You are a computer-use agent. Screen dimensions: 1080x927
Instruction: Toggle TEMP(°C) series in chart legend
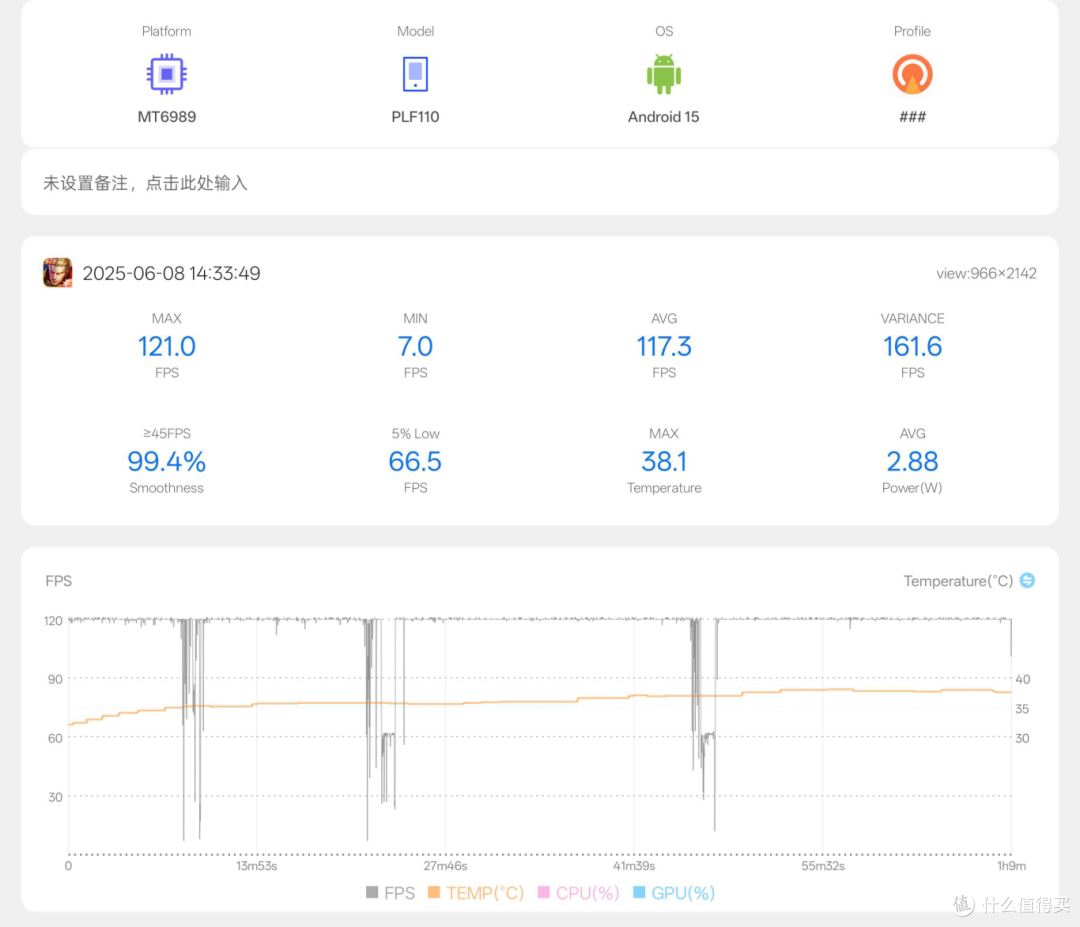(x=476, y=893)
